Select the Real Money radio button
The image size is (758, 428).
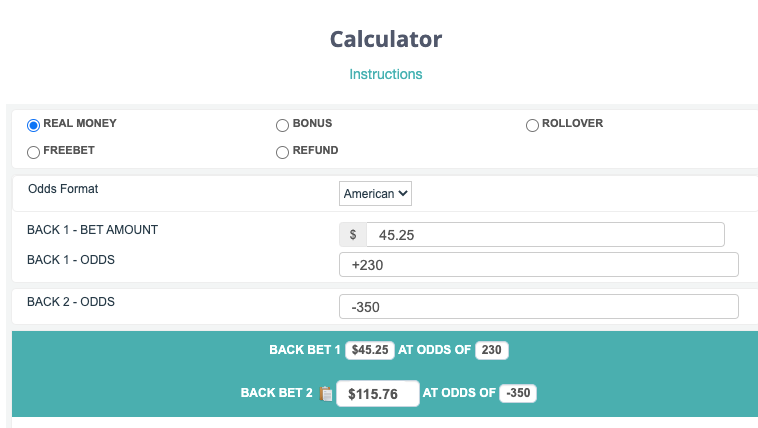pyautogui.click(x=33, y=125)
